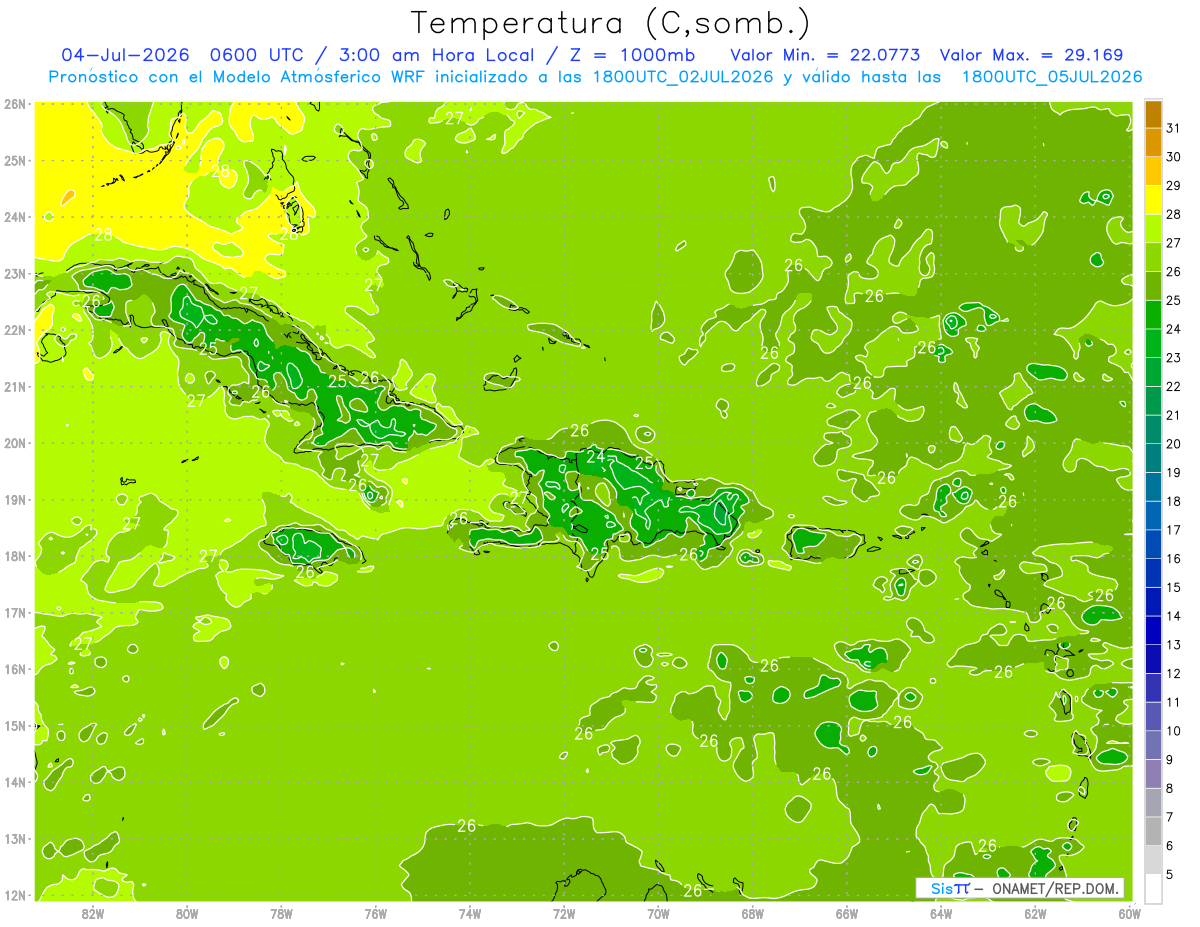Click the title "Temperatura (C,somb.)"
The height and width of the screenshot is (927, 1200).
pos(611,23)
